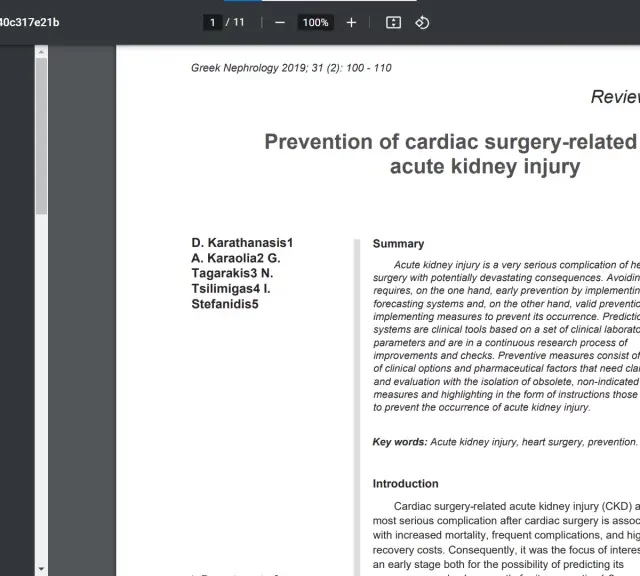Zoom in with the plus button
Screen dimensions: 640x576
[x=351, y=22]
